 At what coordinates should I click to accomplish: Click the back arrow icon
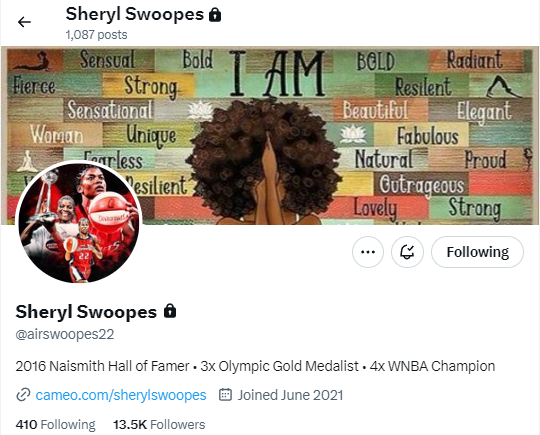point(24,22)
